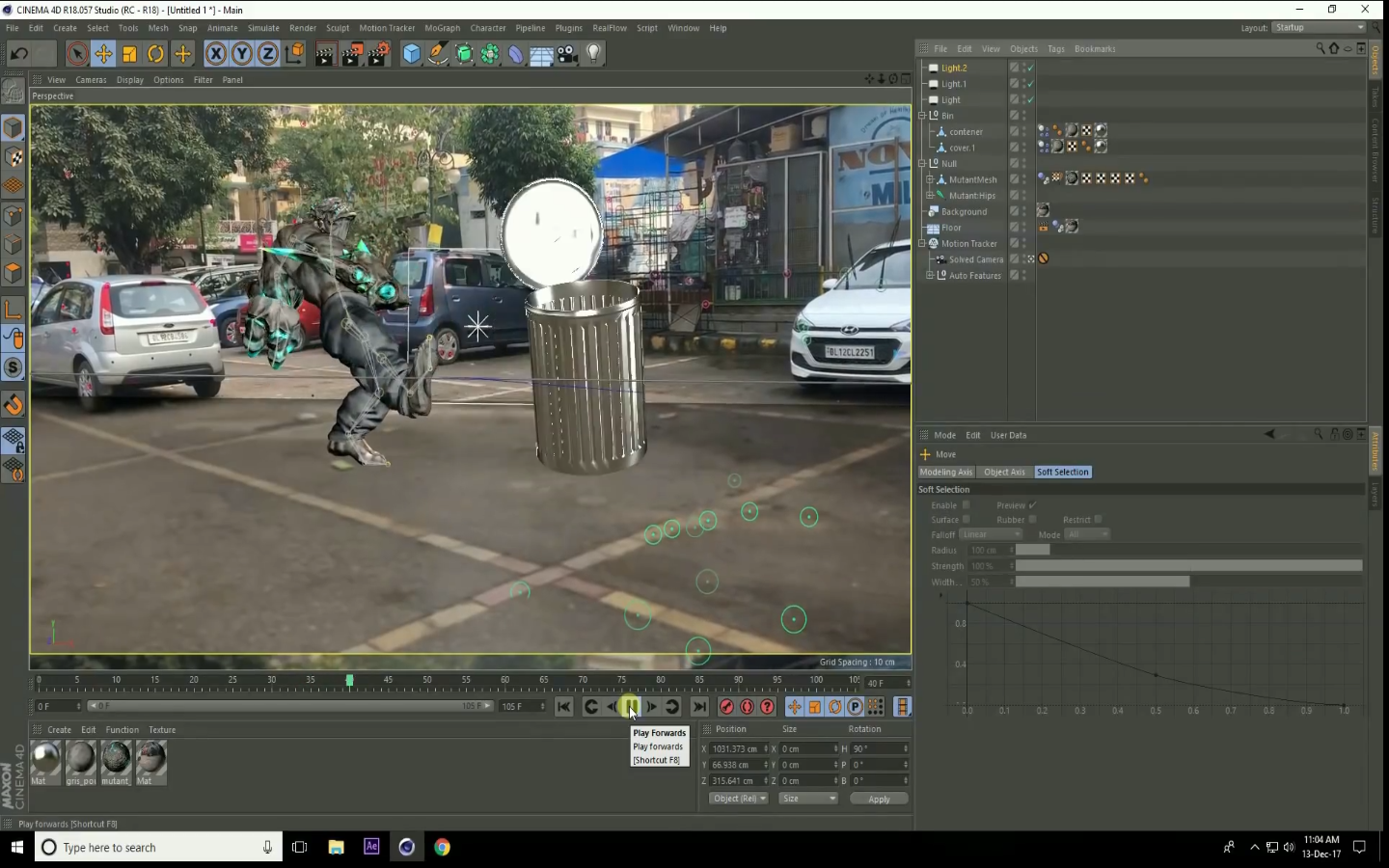The image size is (1389, 868).
Task: Enable the Soft Selection Enable checkbox
Action: 966,505
